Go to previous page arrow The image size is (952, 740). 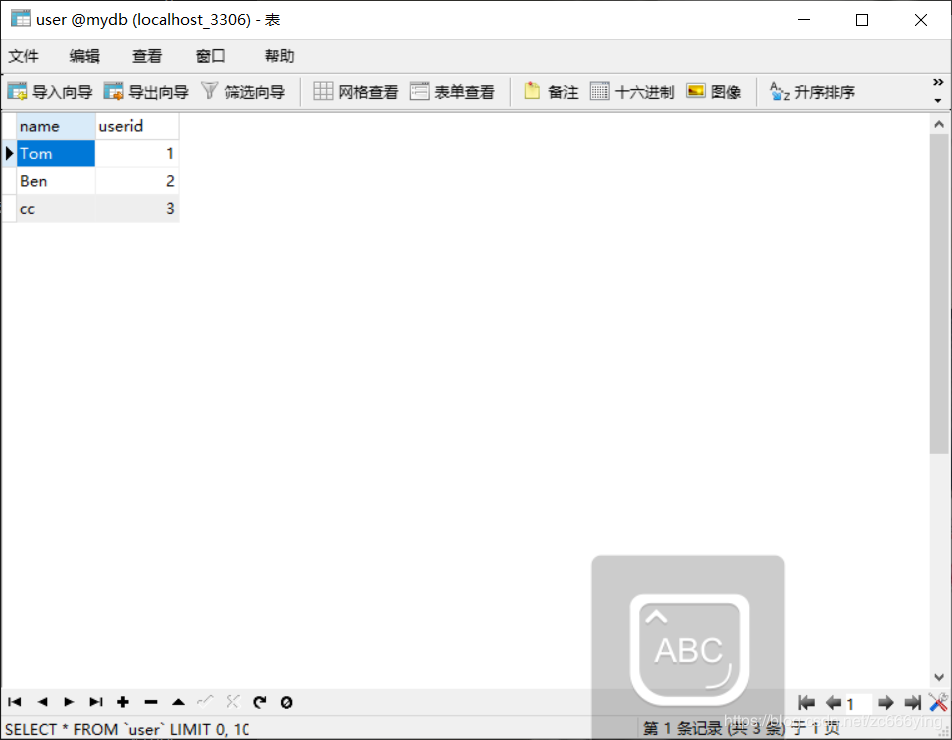[833, 703]
